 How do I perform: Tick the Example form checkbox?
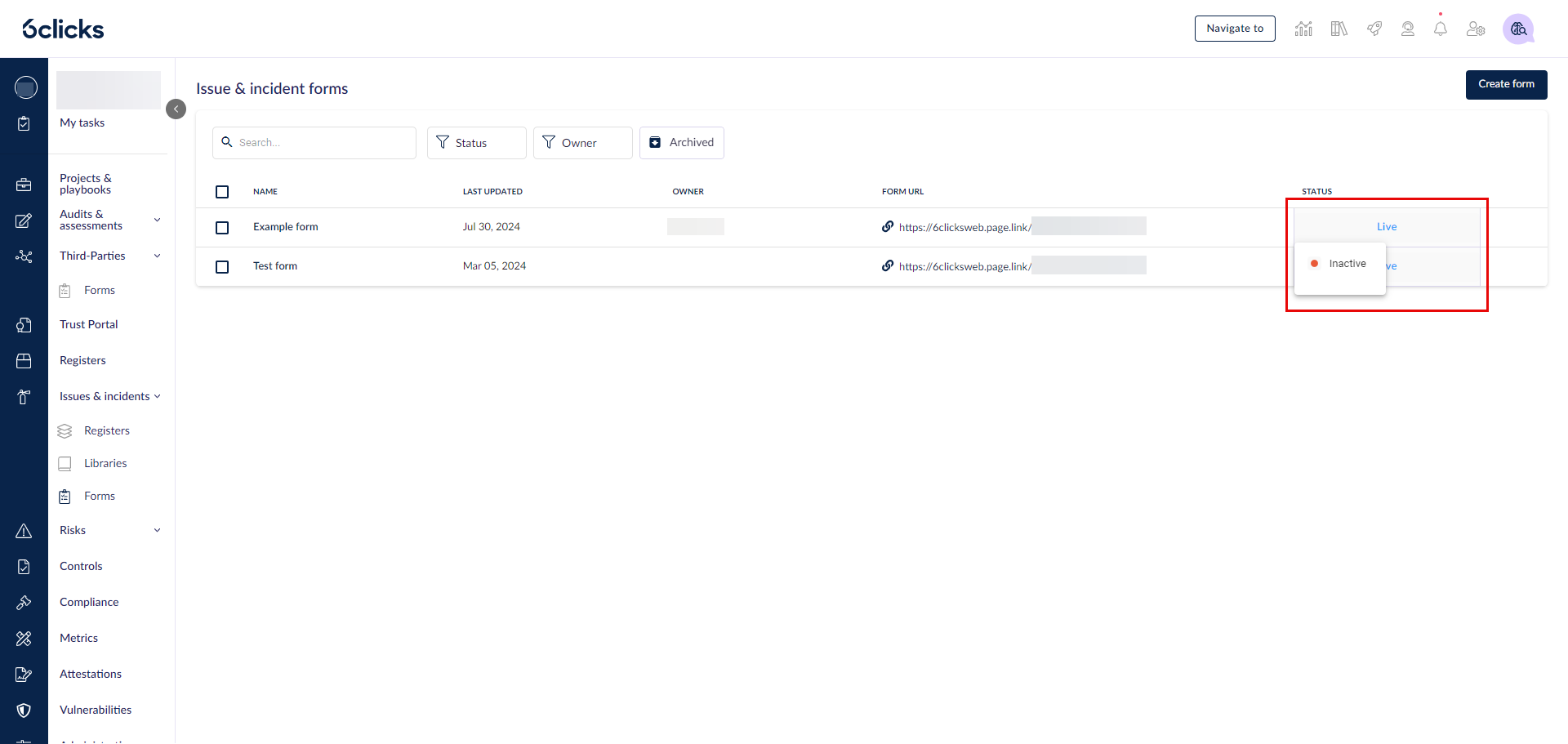click(222, 228)
